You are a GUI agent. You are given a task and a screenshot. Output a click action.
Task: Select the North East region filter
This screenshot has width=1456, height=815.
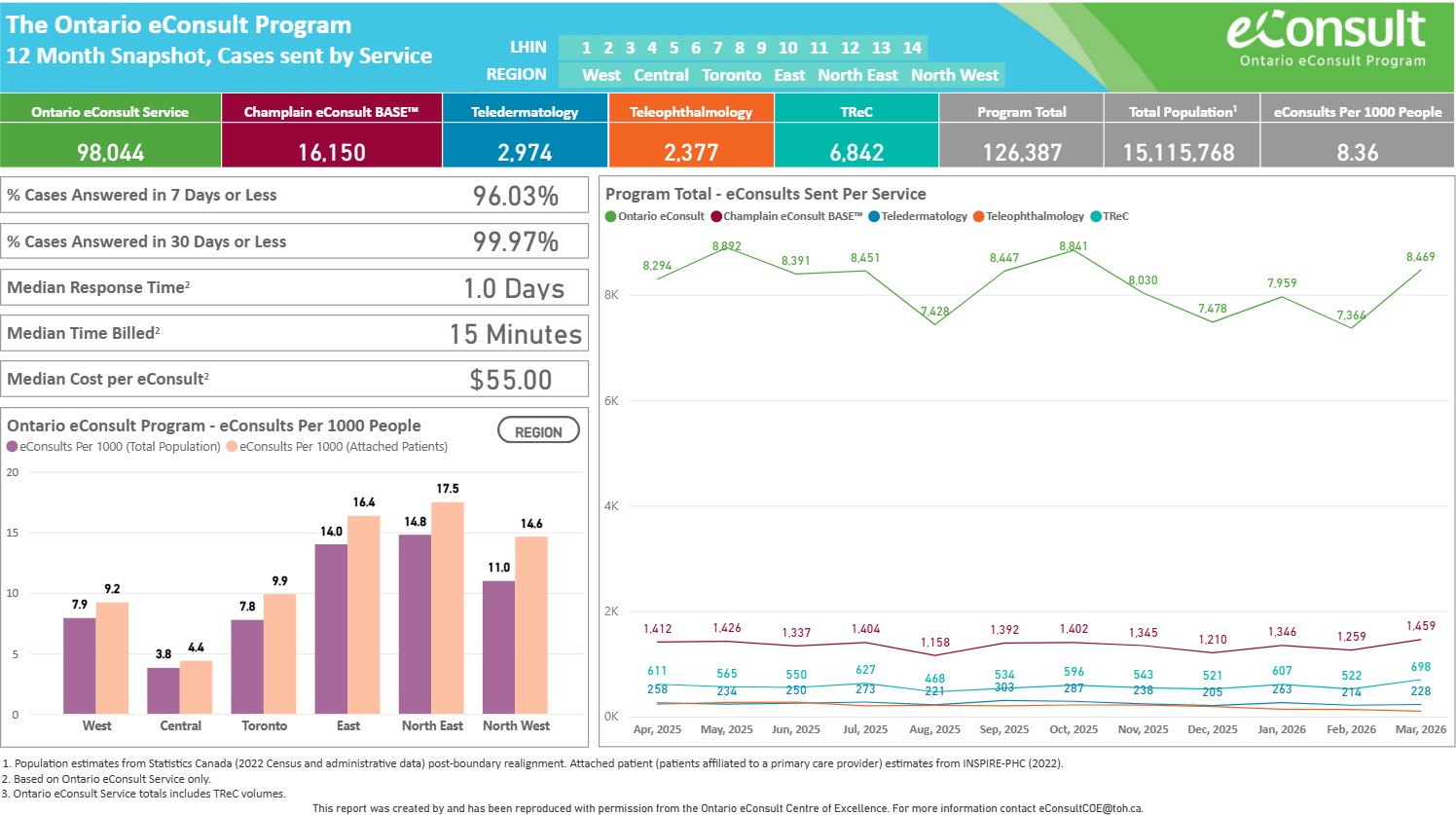(x=857, y=75)
